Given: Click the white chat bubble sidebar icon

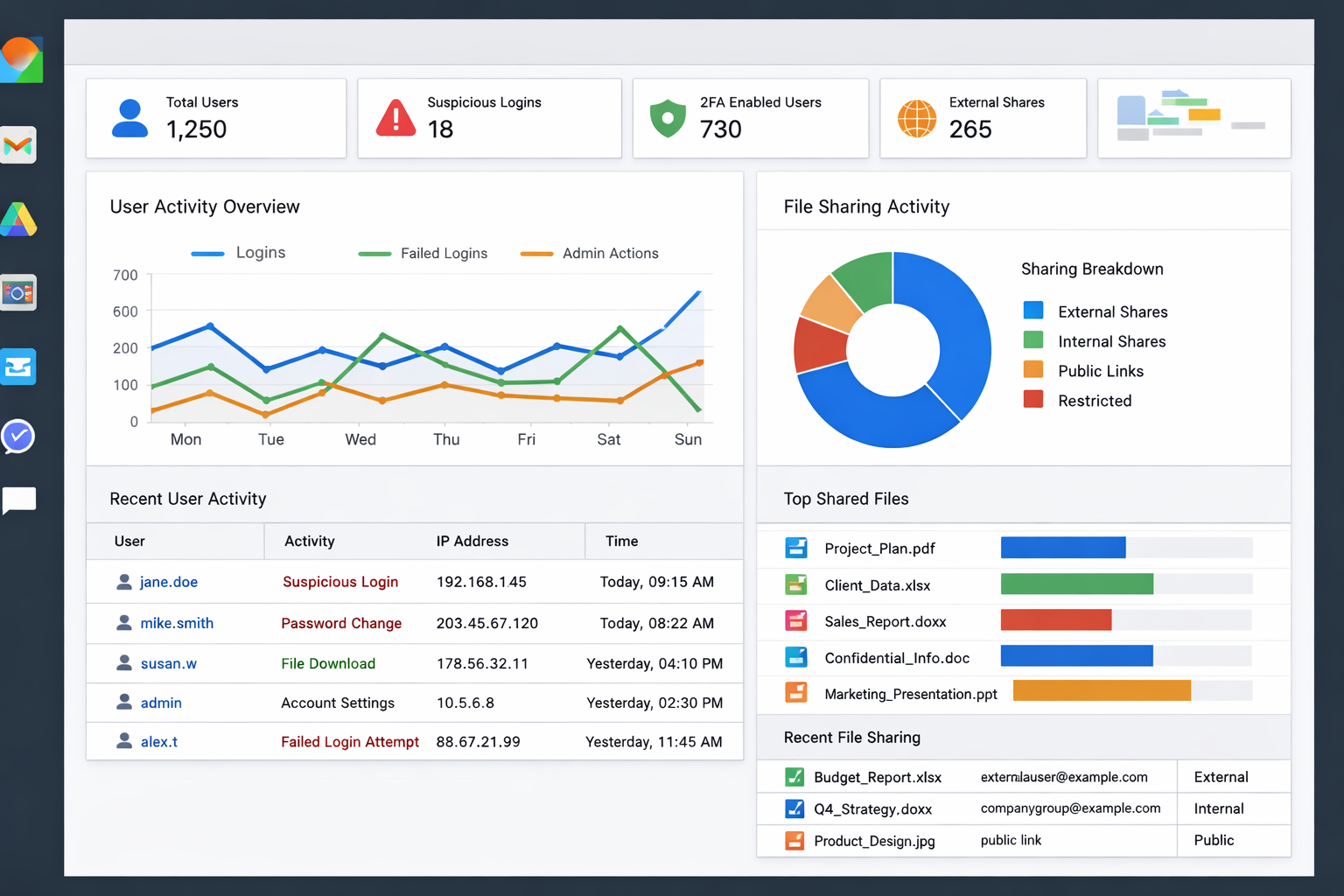Looking at the screenshot, I should 19,501.
